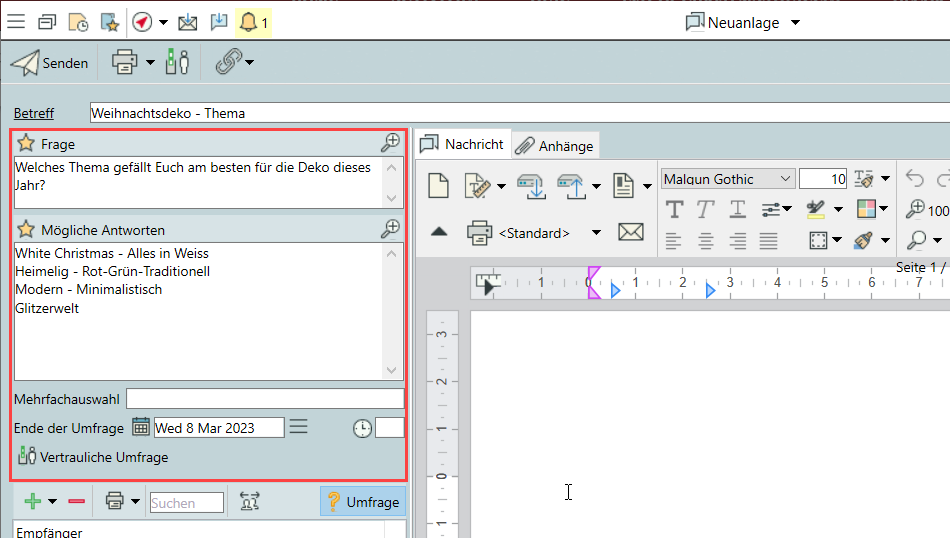950x538 pixels.
Task: Click the green plus add recipient icon
Action: click(33, 501)
